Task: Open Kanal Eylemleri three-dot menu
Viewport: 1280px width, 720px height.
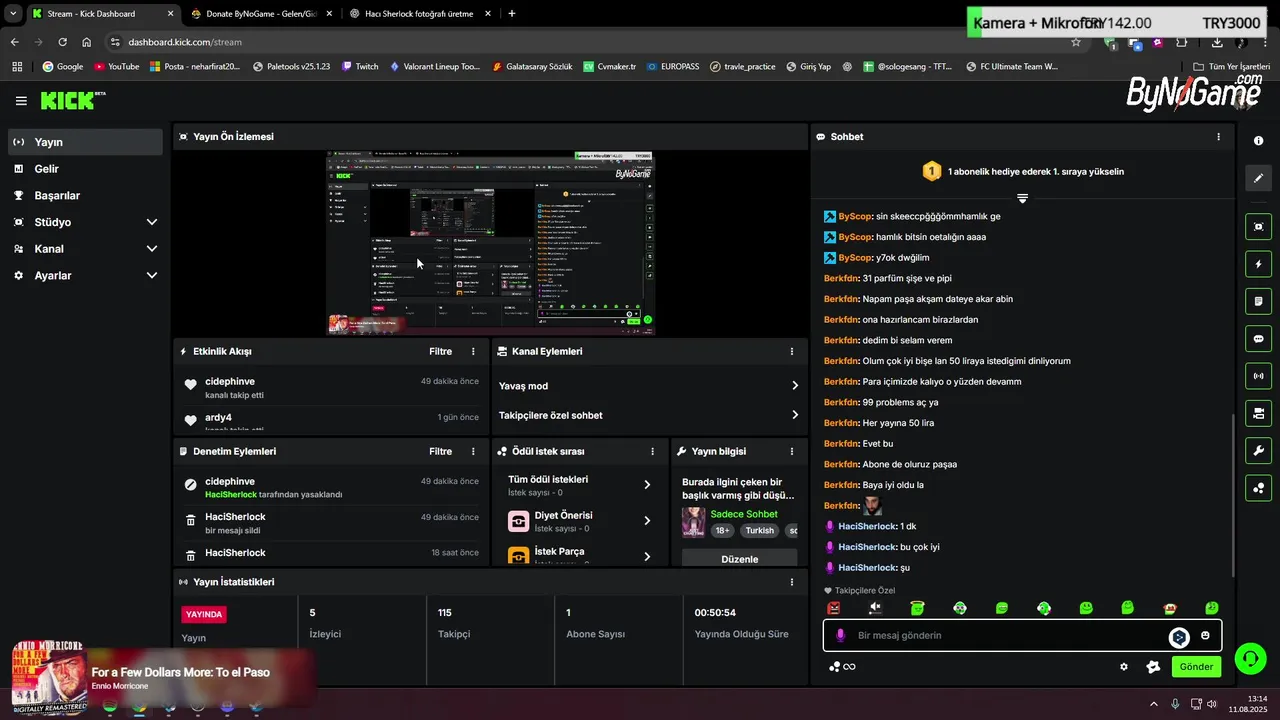Action: (x=791, y=352)
